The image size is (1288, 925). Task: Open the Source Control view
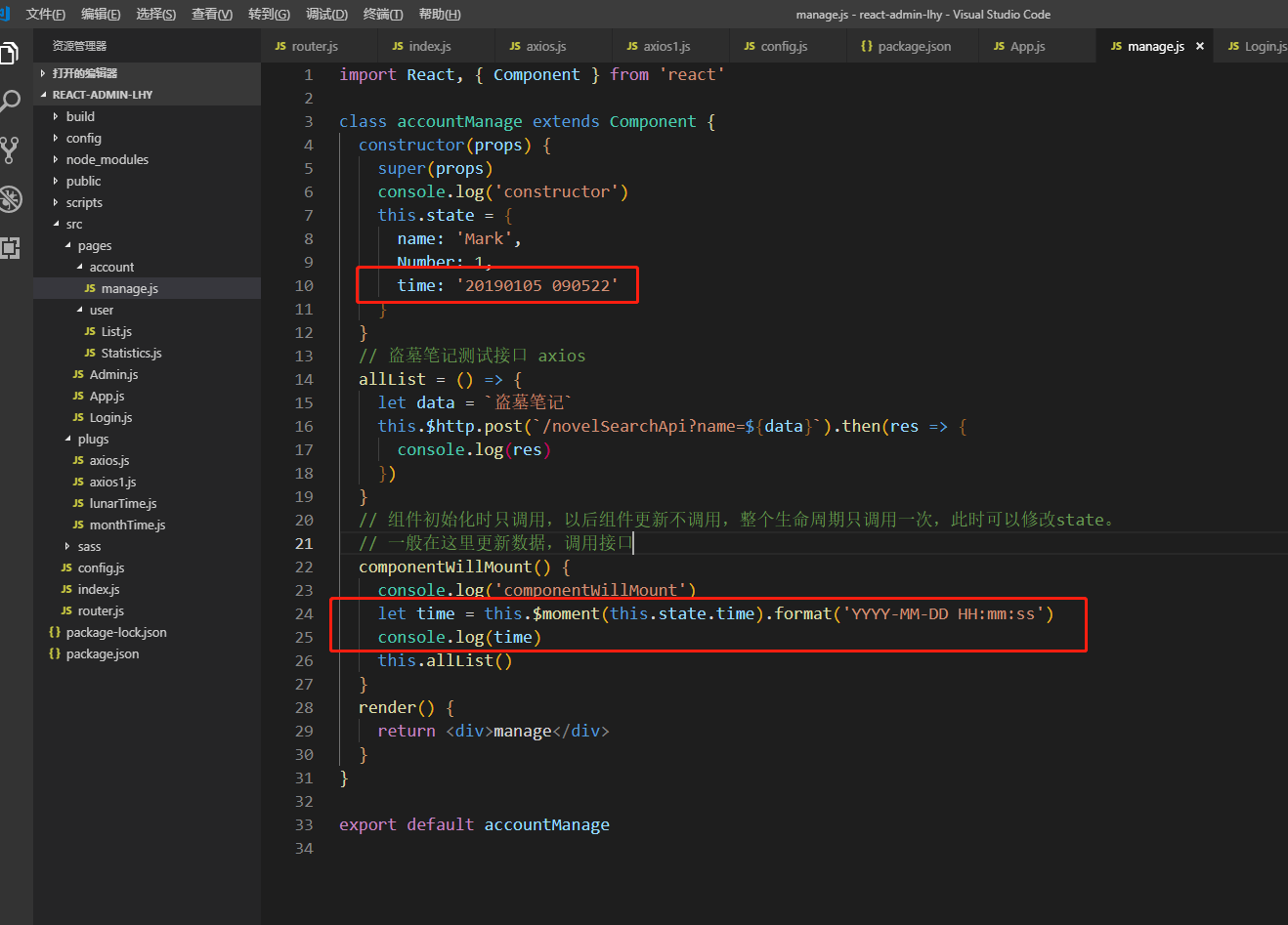[11, 151]
